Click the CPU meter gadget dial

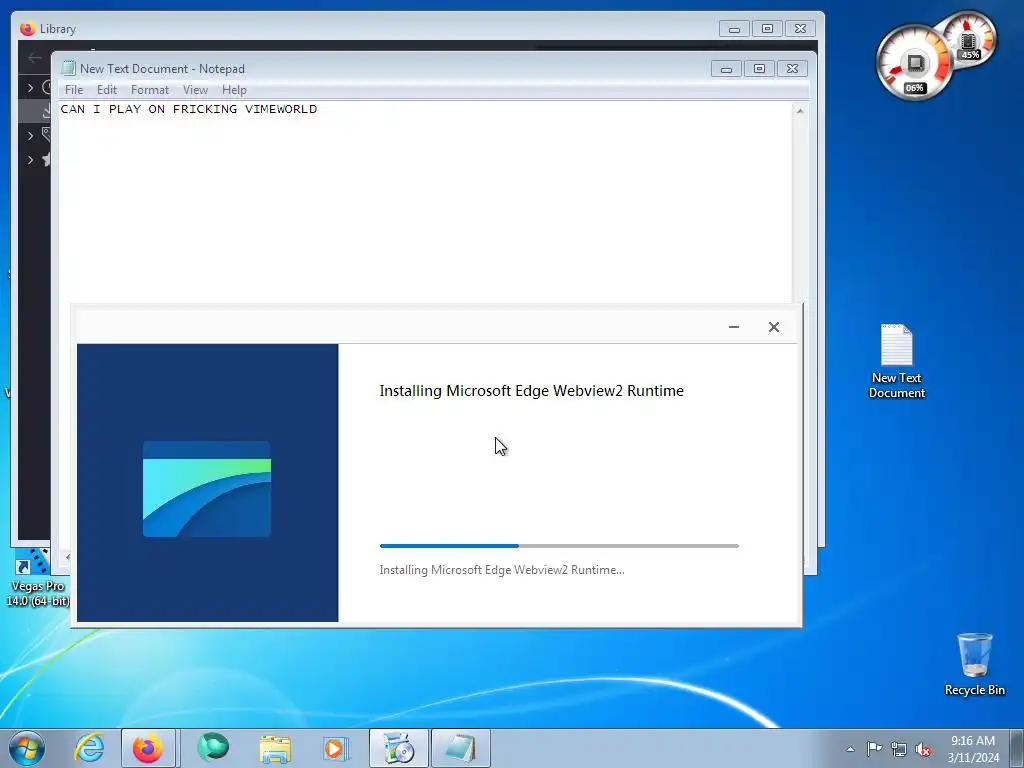coord(914,63)
